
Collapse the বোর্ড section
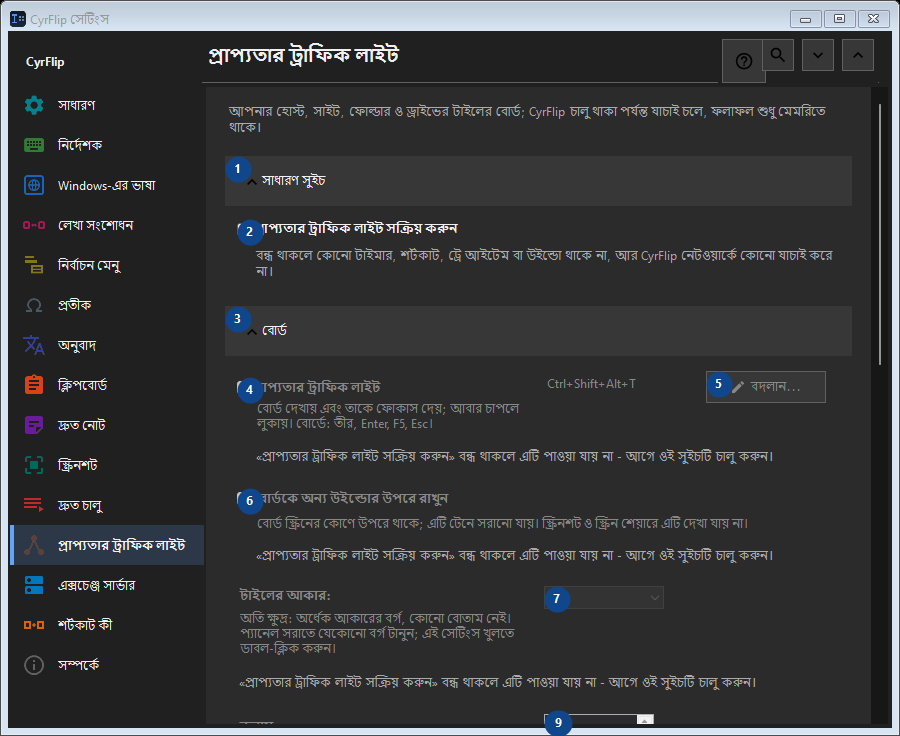(538, 331)
